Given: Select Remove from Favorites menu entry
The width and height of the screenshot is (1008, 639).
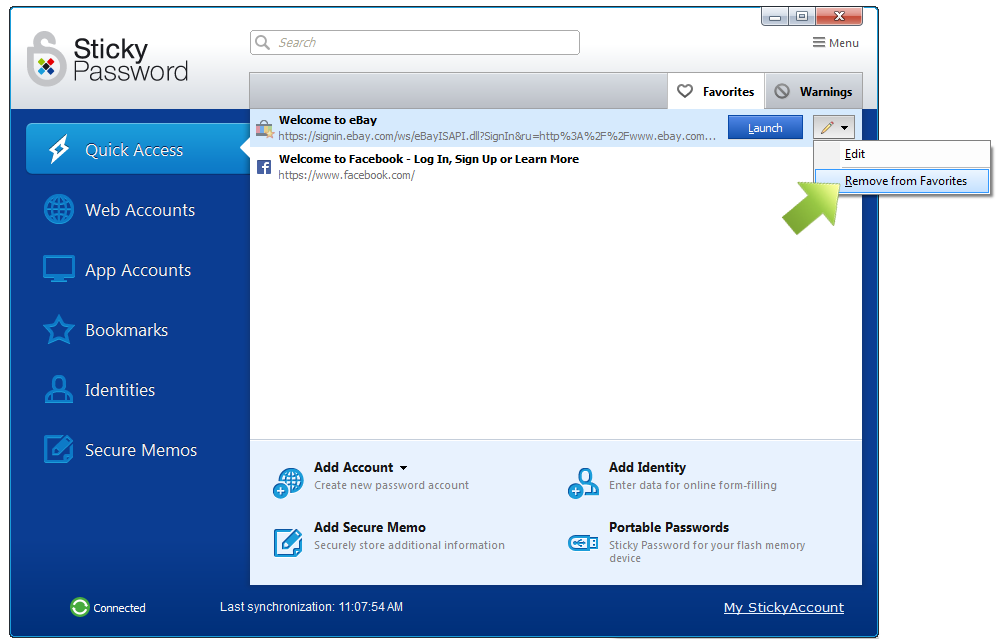Looking at the screenshot, I should point(902,181).
